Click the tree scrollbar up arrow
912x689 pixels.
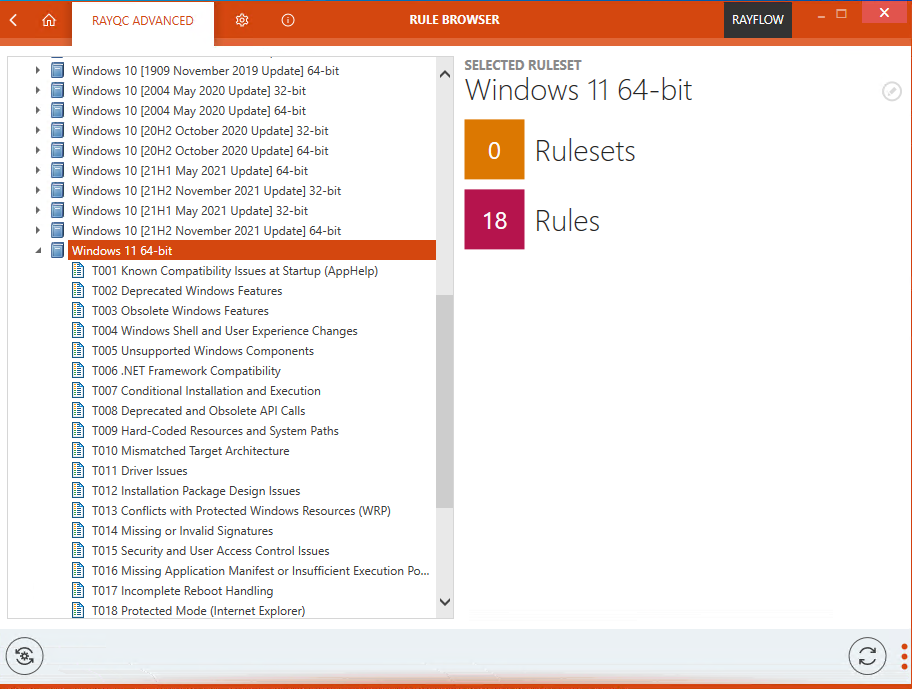pyautogui.click(x=445, y=74)
